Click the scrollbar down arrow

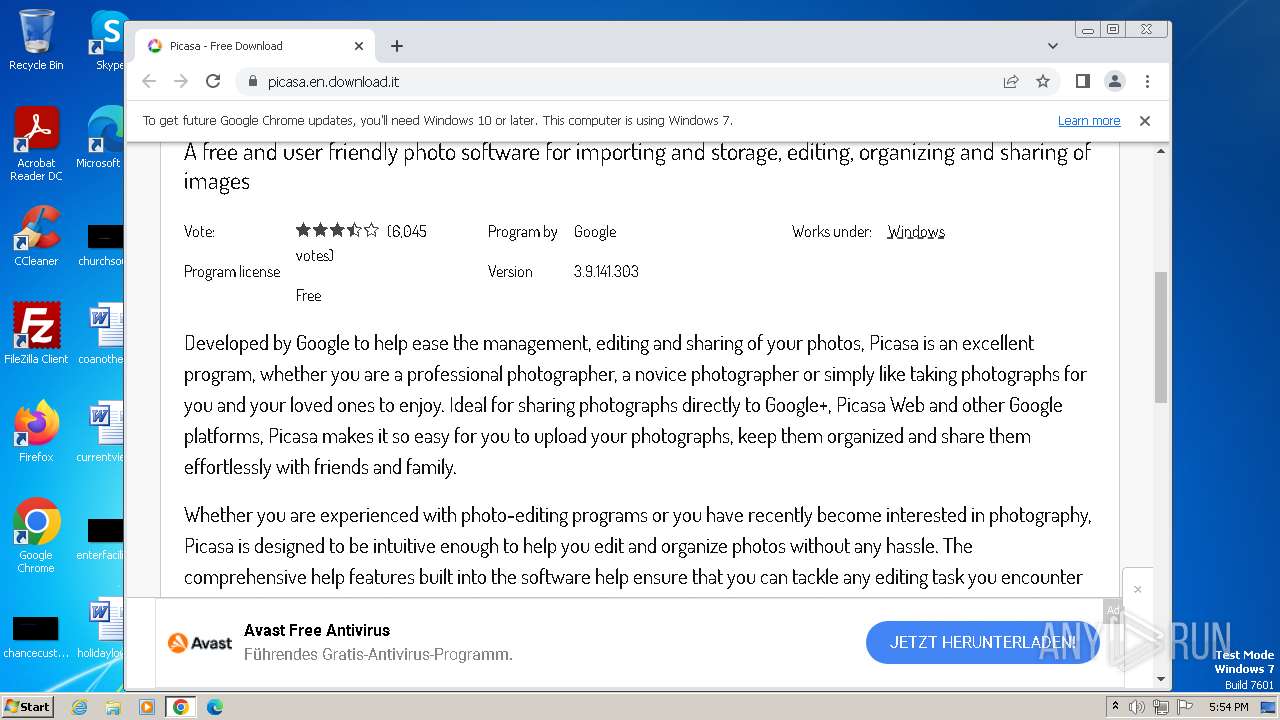[x=1161, y=680]
